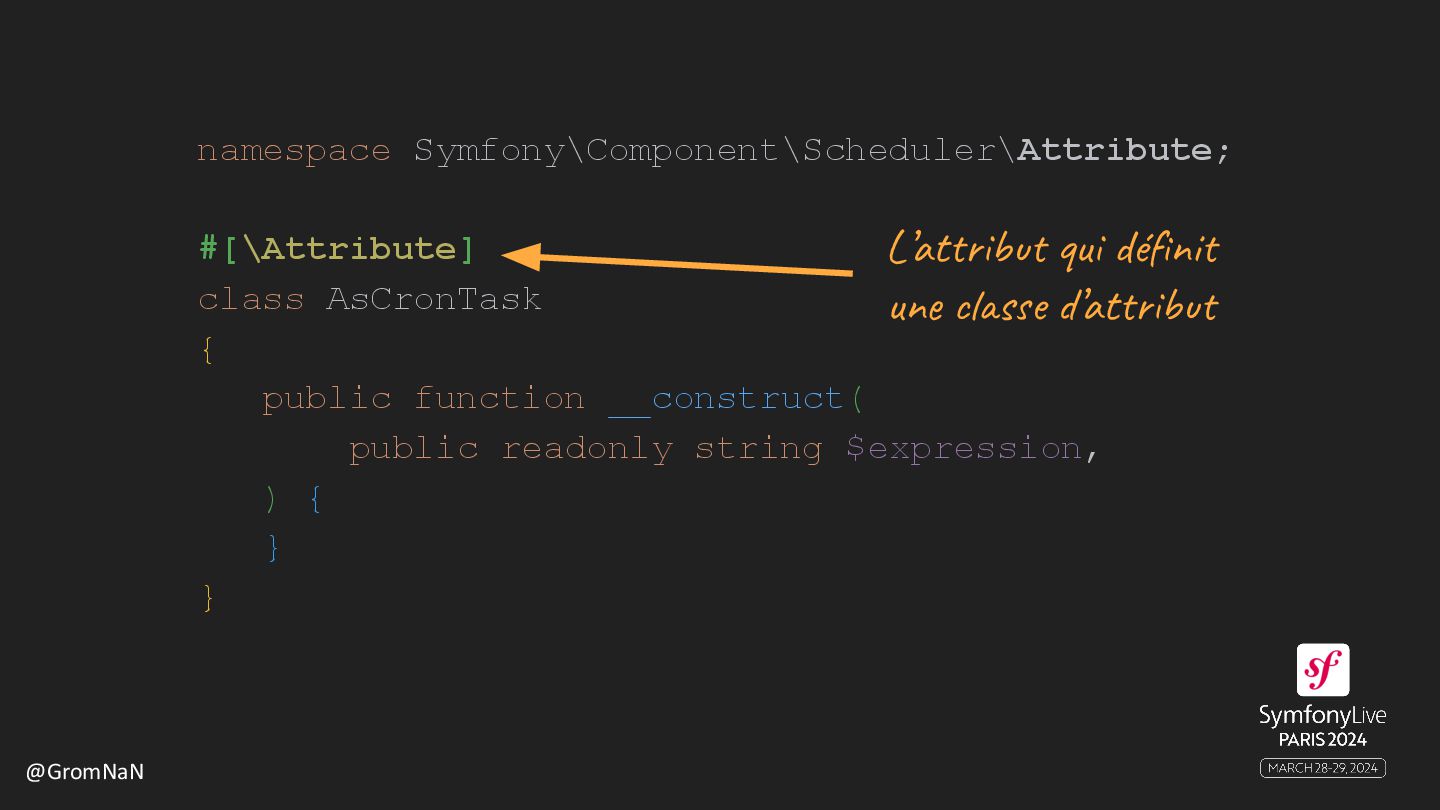Click the string type hint
The width and height of the screenshot is (1440, 810).
(x=759, y=449)
